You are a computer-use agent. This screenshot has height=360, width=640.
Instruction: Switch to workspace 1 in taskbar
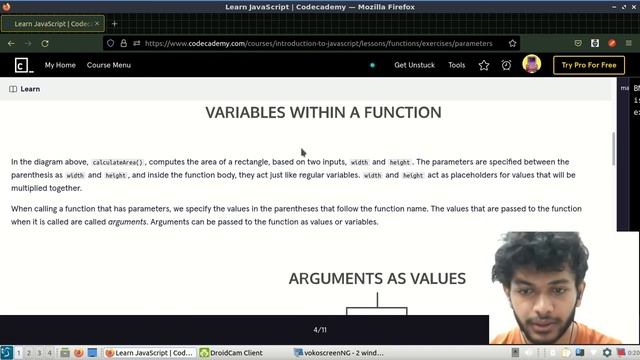pyautogui.click(x=19, y=353)
